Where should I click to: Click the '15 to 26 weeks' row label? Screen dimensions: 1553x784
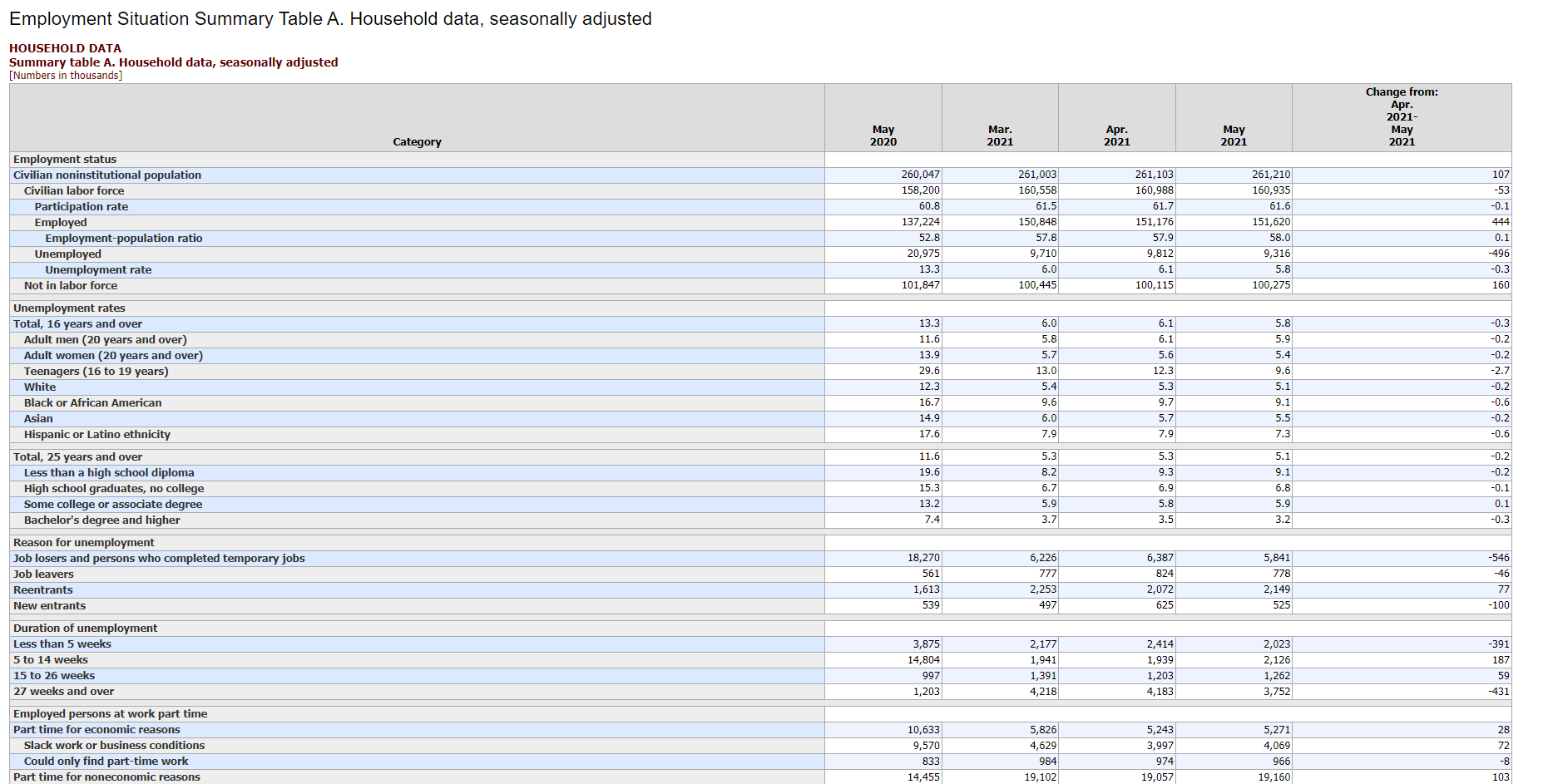54,676
